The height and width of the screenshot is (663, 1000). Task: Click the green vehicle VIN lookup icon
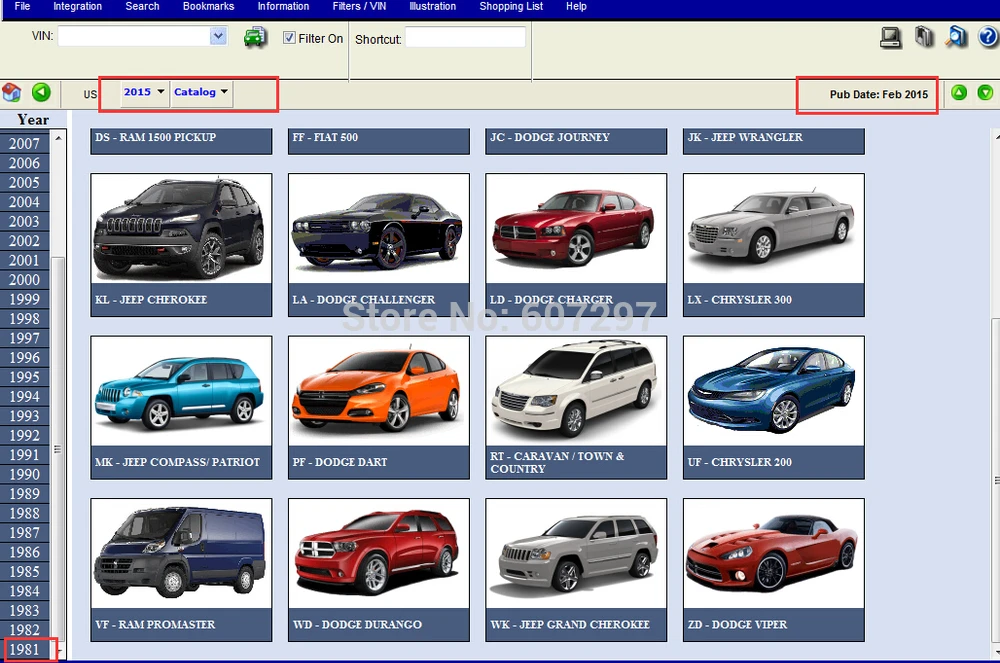pos(256,38)
